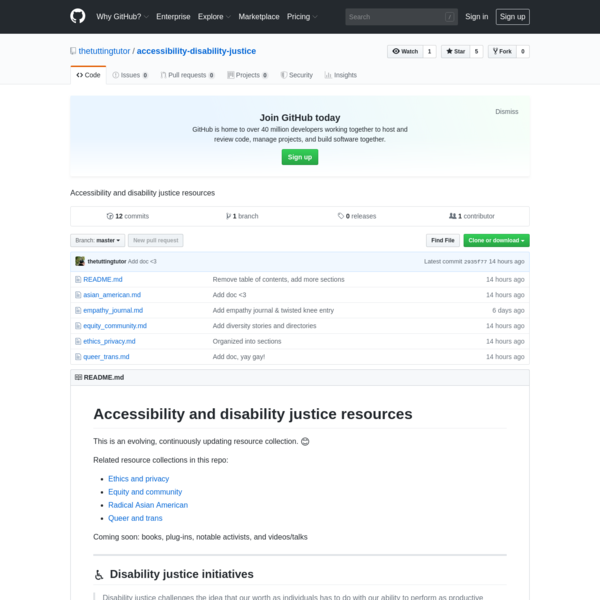Open the README.md file

pyautogui.click(x=103, y=279)
